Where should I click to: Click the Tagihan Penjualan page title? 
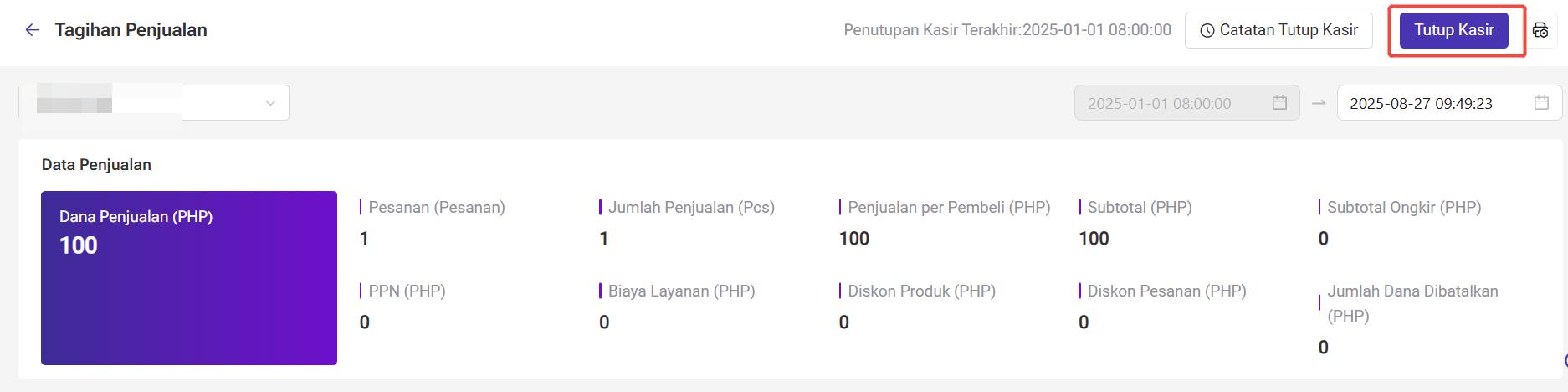(x=131, y=30)
